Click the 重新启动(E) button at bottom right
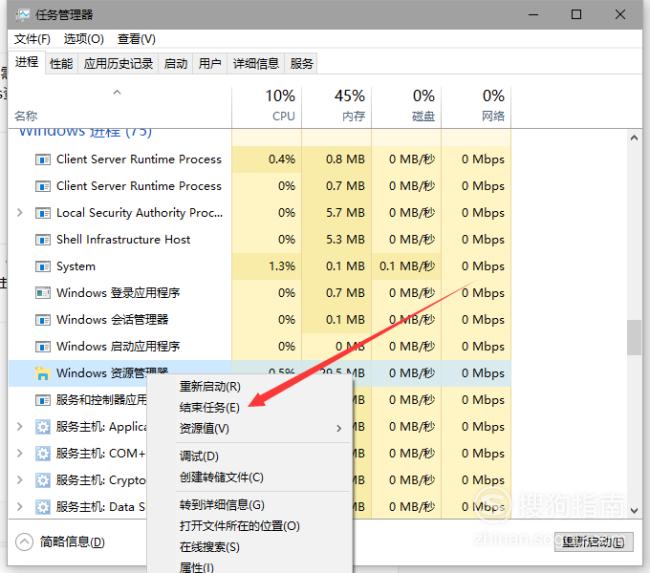Viewport: 650px width, 573px height. click(593, 542)
